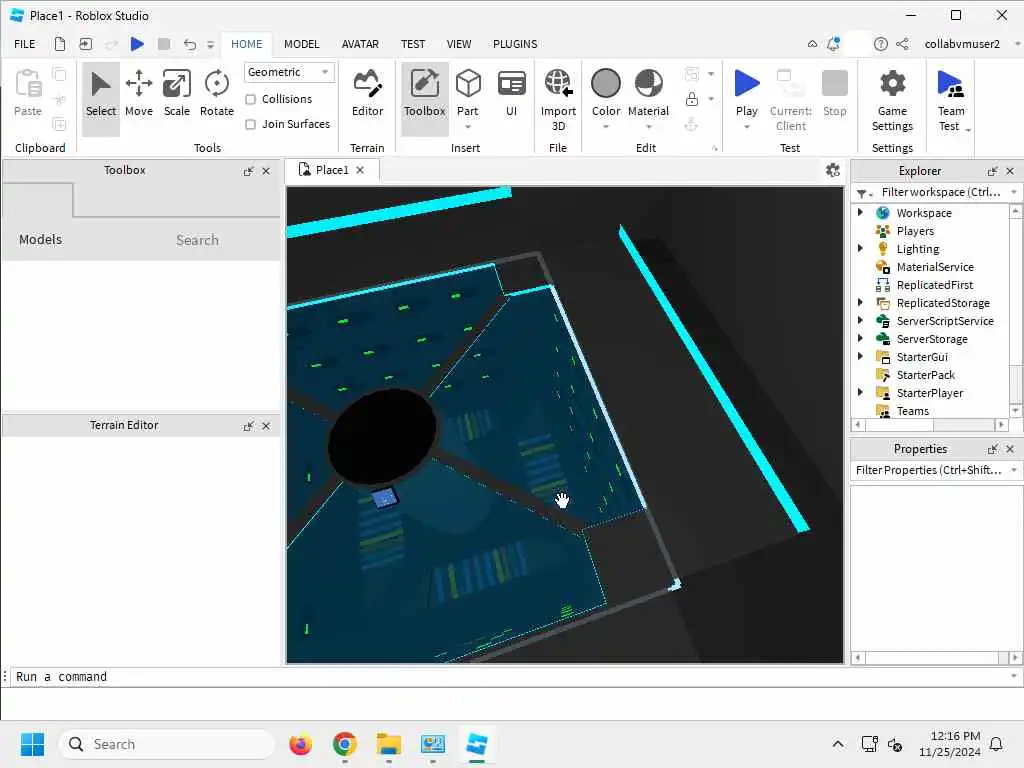This screenshot has height=768, width=1024.
Task: Insert a new Part
Action: tap(468, 93)
